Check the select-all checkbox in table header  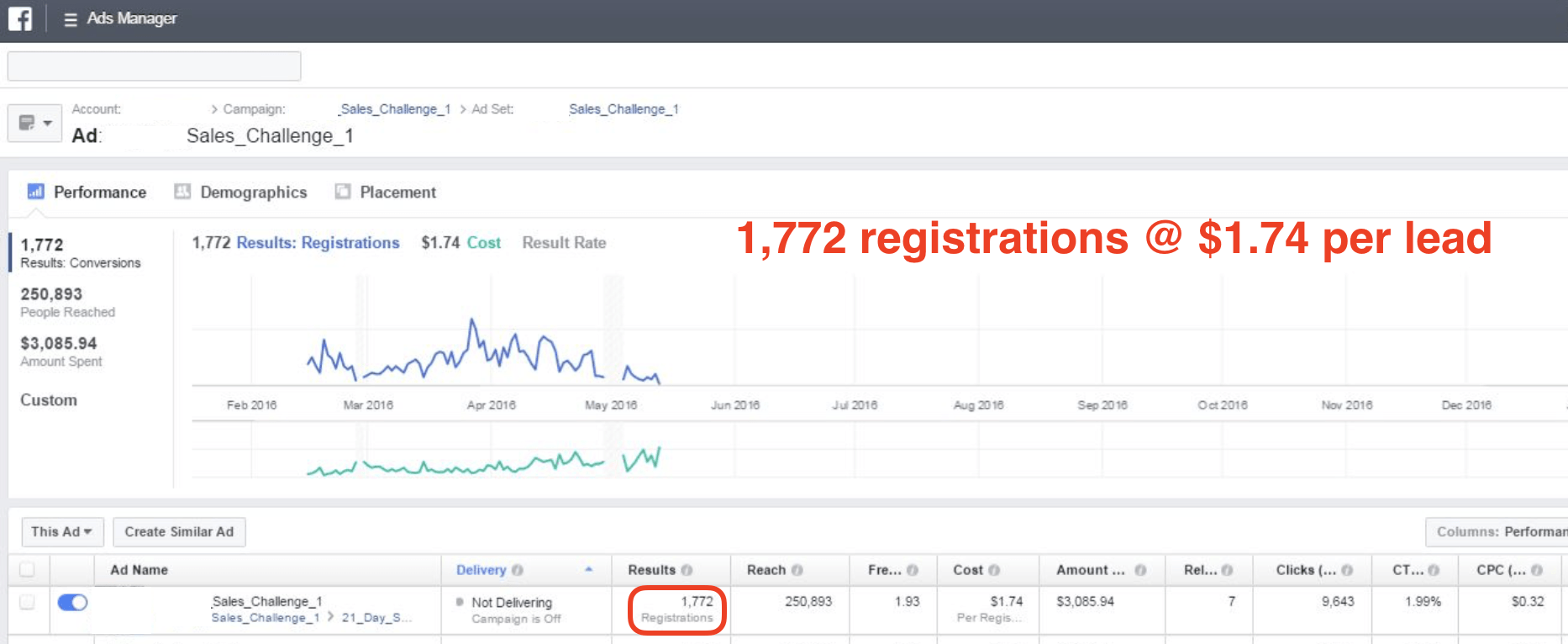coord(27,570)
